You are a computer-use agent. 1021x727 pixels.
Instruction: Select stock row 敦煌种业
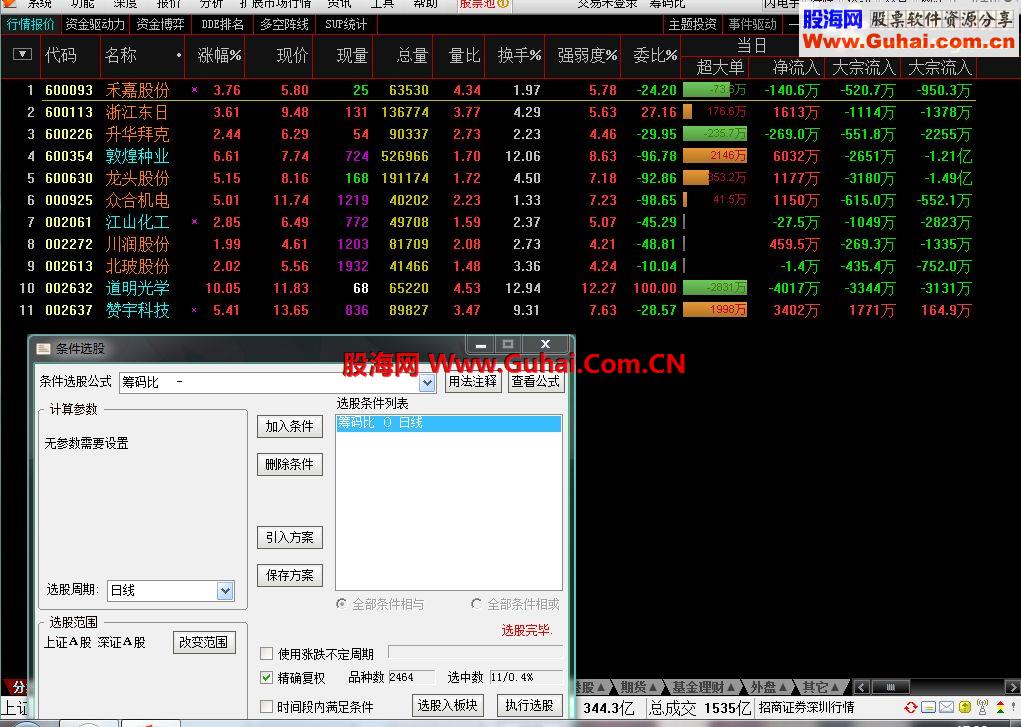488,156
